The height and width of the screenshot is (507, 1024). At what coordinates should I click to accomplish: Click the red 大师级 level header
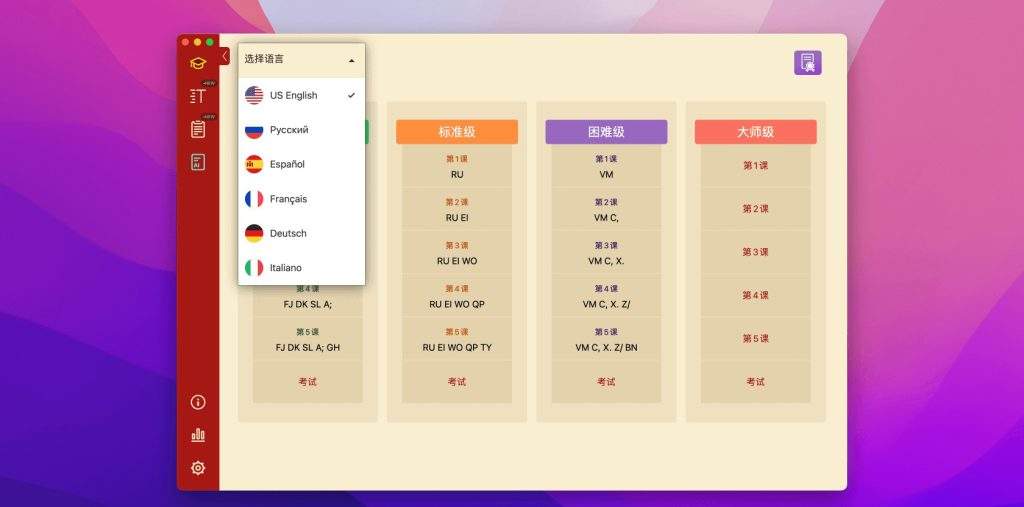pyautogui.click(x=755, y=132)
